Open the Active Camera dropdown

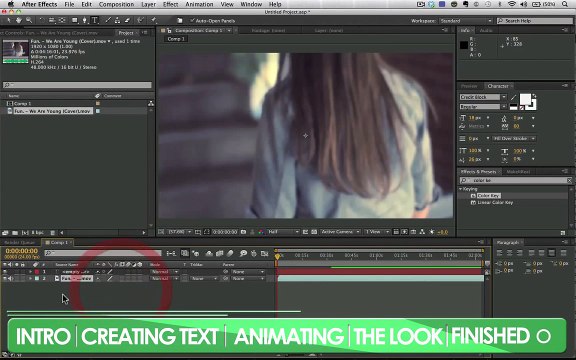click(340, 232)
